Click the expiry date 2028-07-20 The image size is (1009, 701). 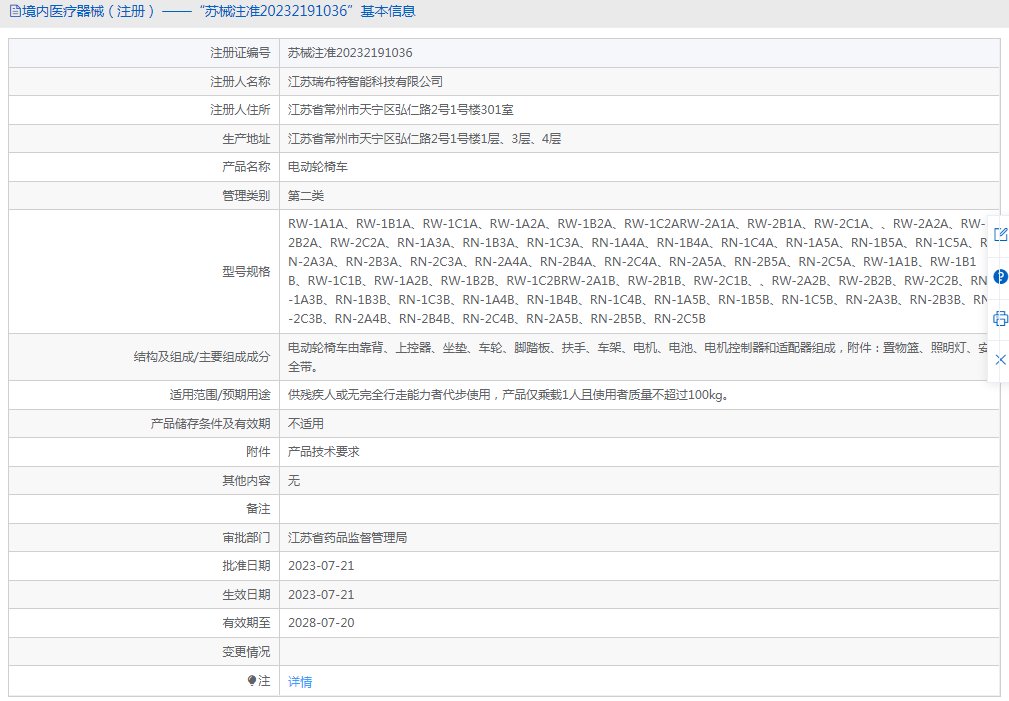tap(321, 623)
